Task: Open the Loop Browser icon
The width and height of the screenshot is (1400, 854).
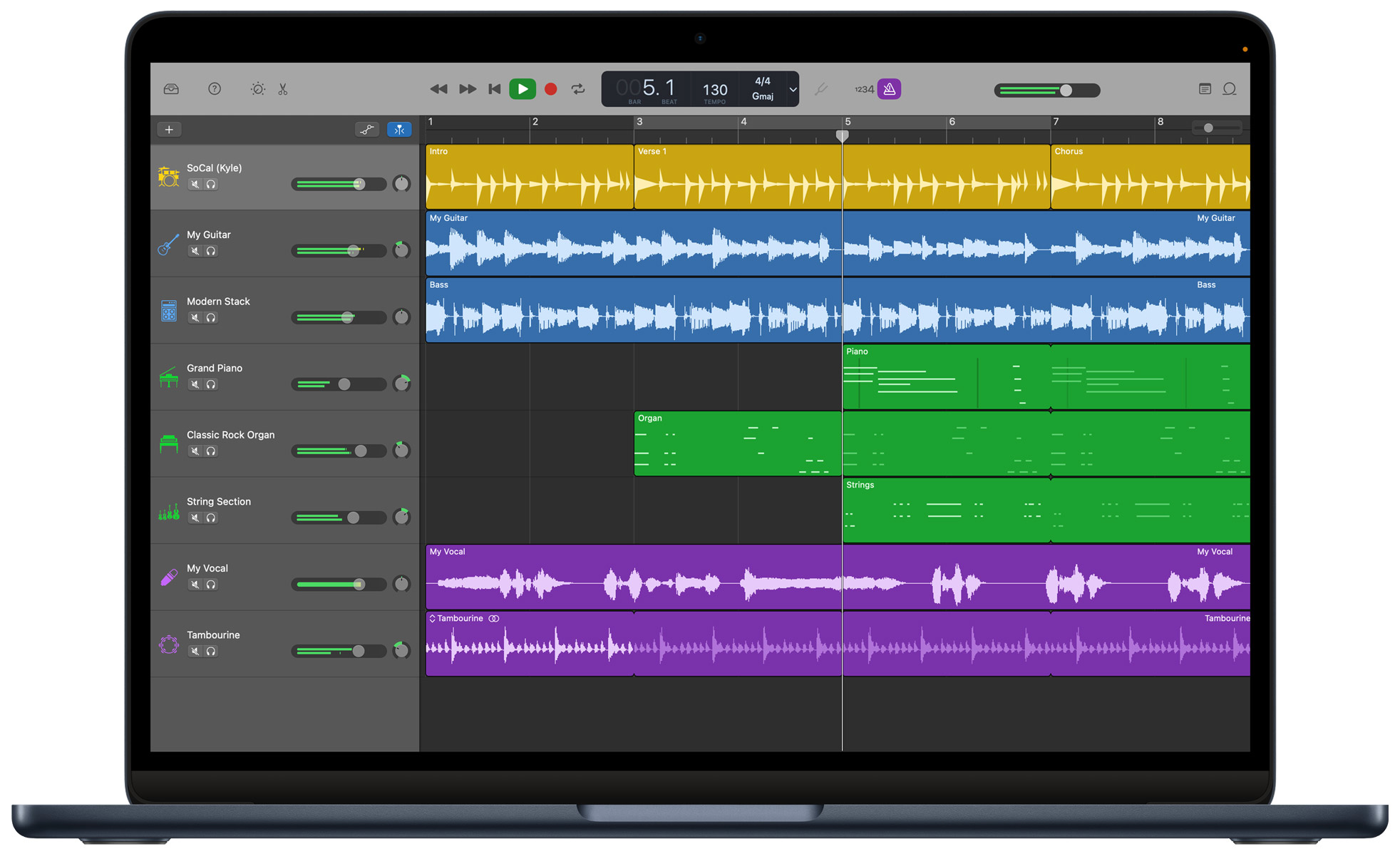Action: pyautogui.click(x=1230, y=89)
